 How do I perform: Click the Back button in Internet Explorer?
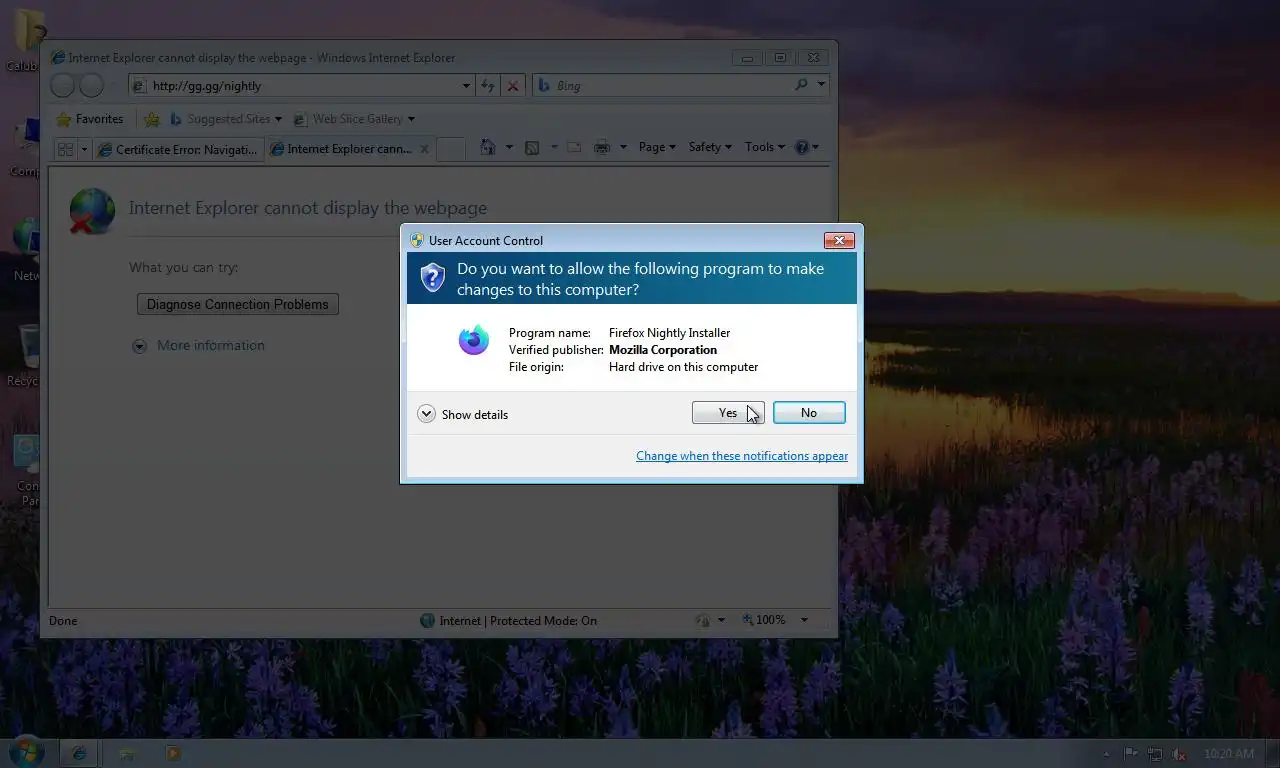click(x=63, y=86)
